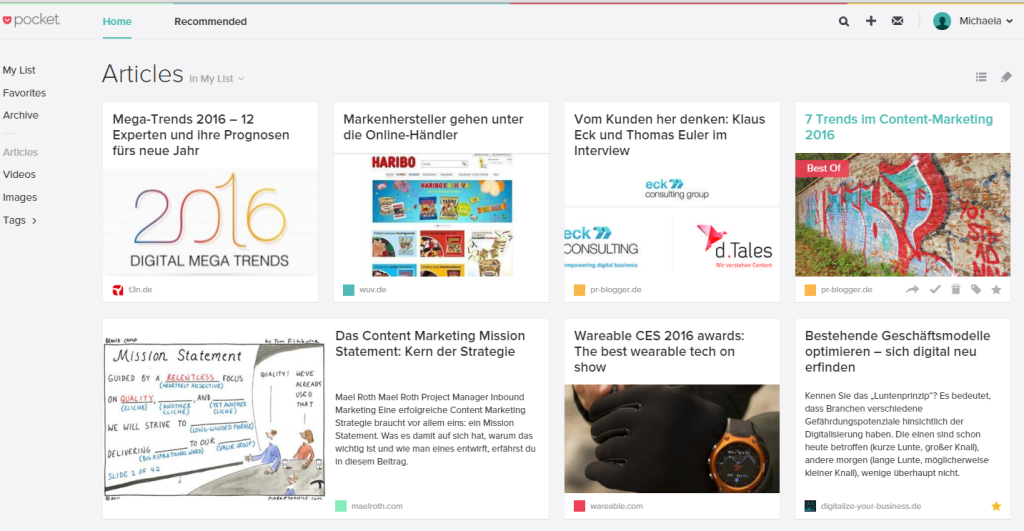Open Bestehende Geschäftsmodelle optimieren title
Screen dimensions: 1024x531
pos(897,351)
